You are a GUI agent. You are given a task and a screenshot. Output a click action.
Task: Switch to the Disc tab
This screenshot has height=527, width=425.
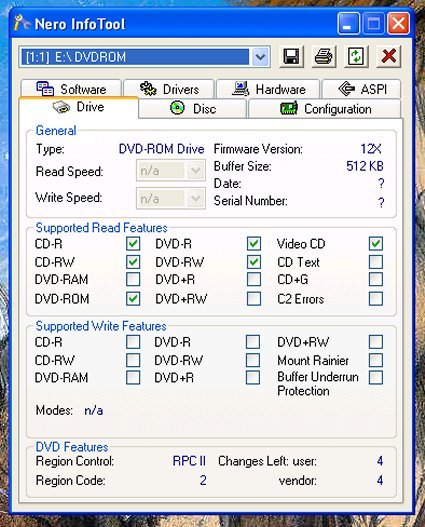pyautogui.click(x=193, y=109)
